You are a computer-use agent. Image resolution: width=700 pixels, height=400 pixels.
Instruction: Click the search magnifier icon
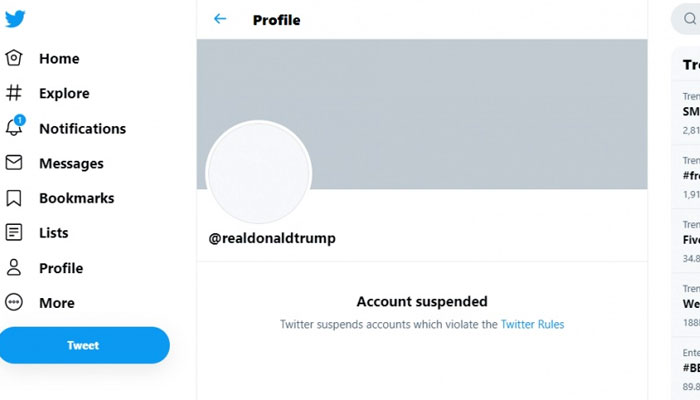coord(690,19)
